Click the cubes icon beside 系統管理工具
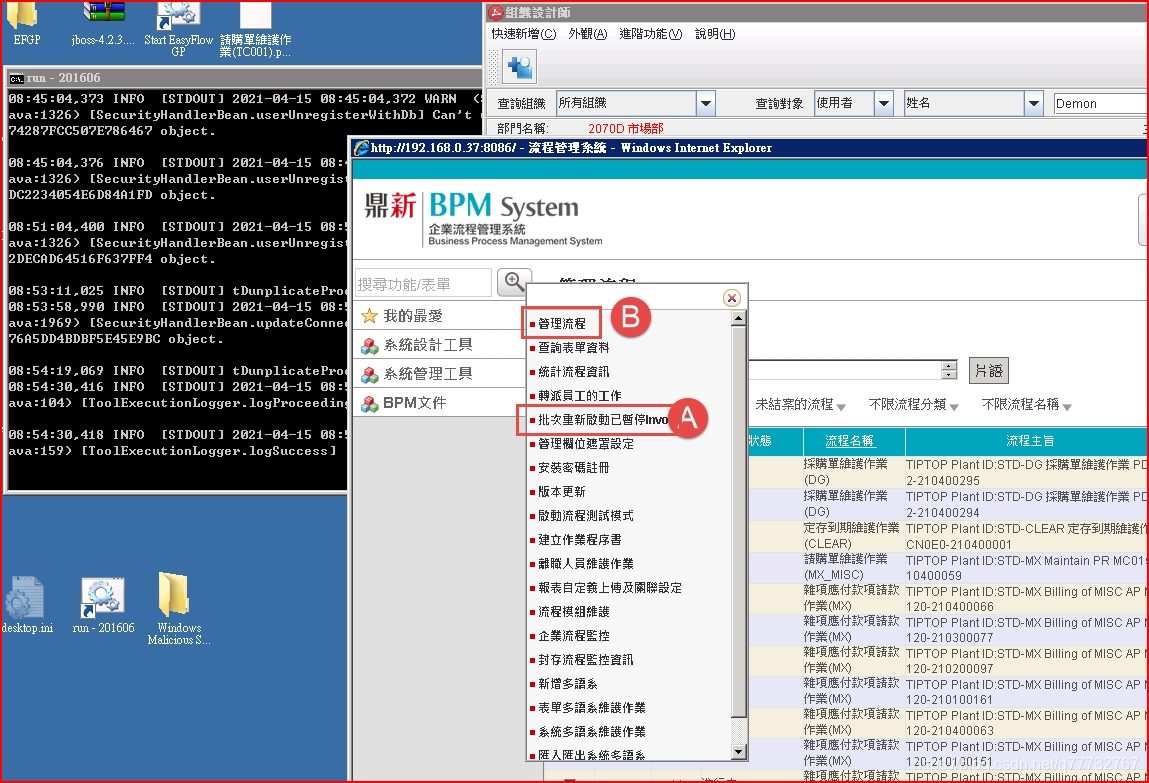This screenshot has height=783, width=1149. tap(369, 374)
